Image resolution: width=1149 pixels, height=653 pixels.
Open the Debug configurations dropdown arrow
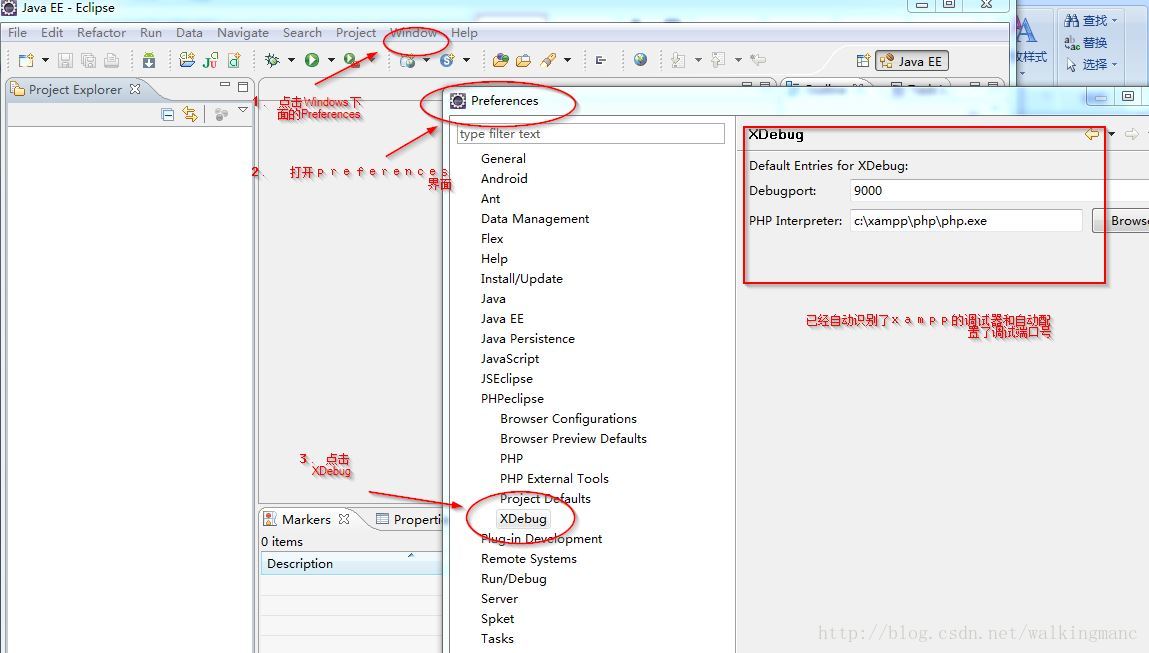291,60
